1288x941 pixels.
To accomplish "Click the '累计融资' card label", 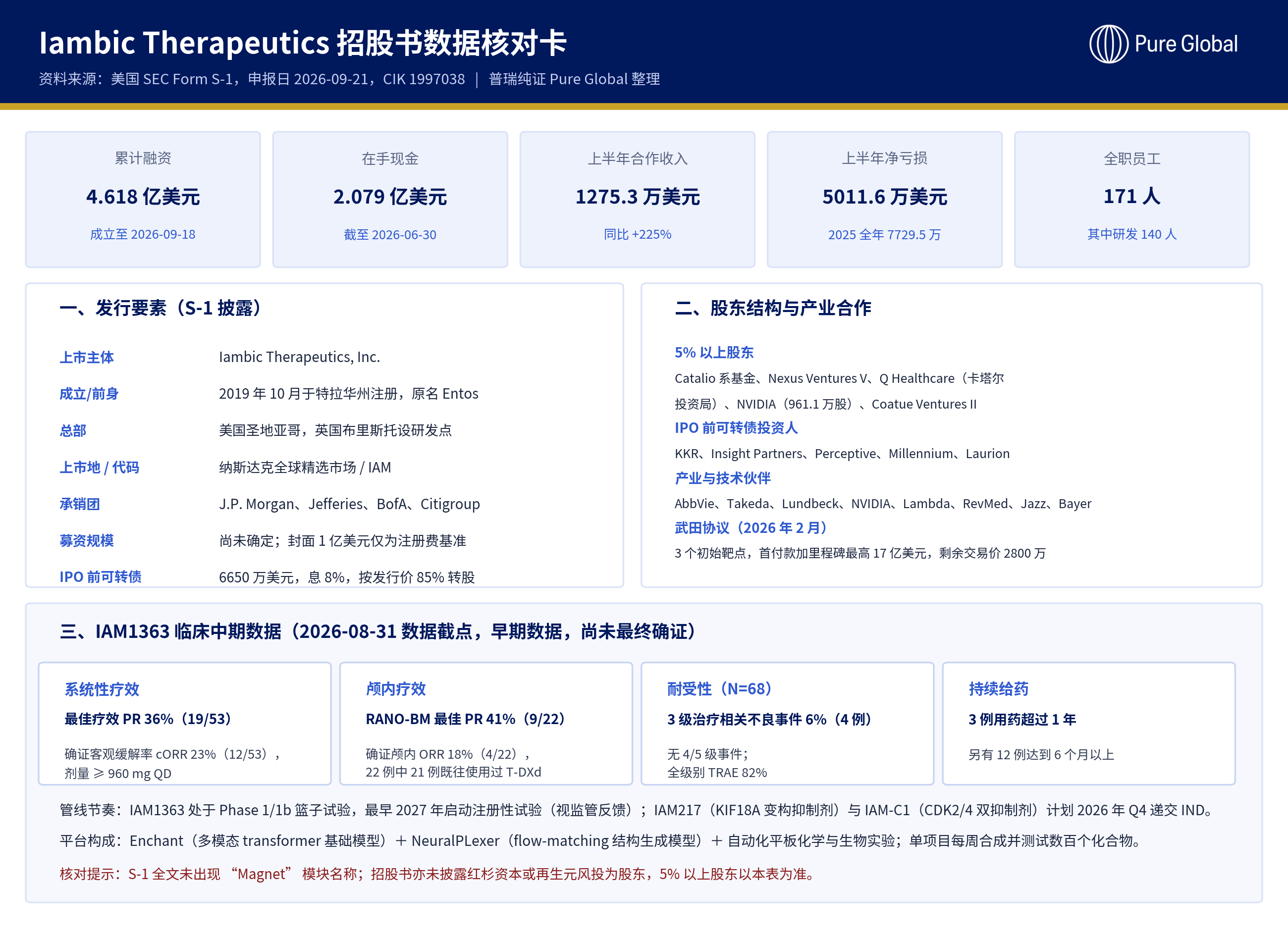I will [143, 158].
